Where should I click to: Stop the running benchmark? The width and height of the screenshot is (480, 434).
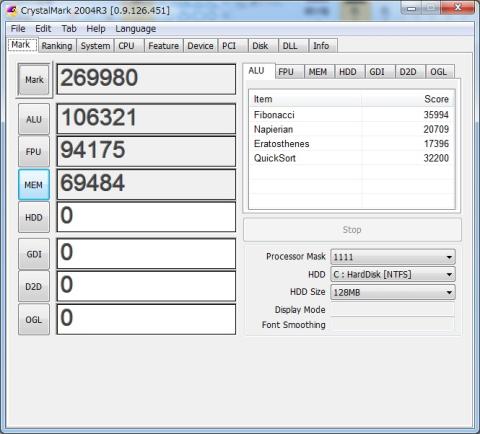coord(352,230)
